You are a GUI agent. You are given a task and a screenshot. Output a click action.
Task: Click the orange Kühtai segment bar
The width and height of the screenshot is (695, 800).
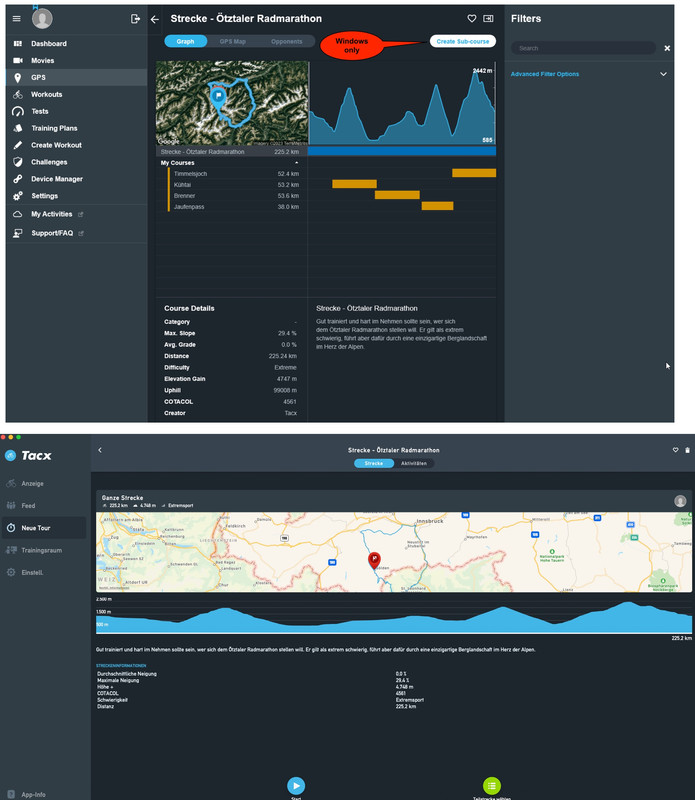pyautogui.click(x=355, y=184)
